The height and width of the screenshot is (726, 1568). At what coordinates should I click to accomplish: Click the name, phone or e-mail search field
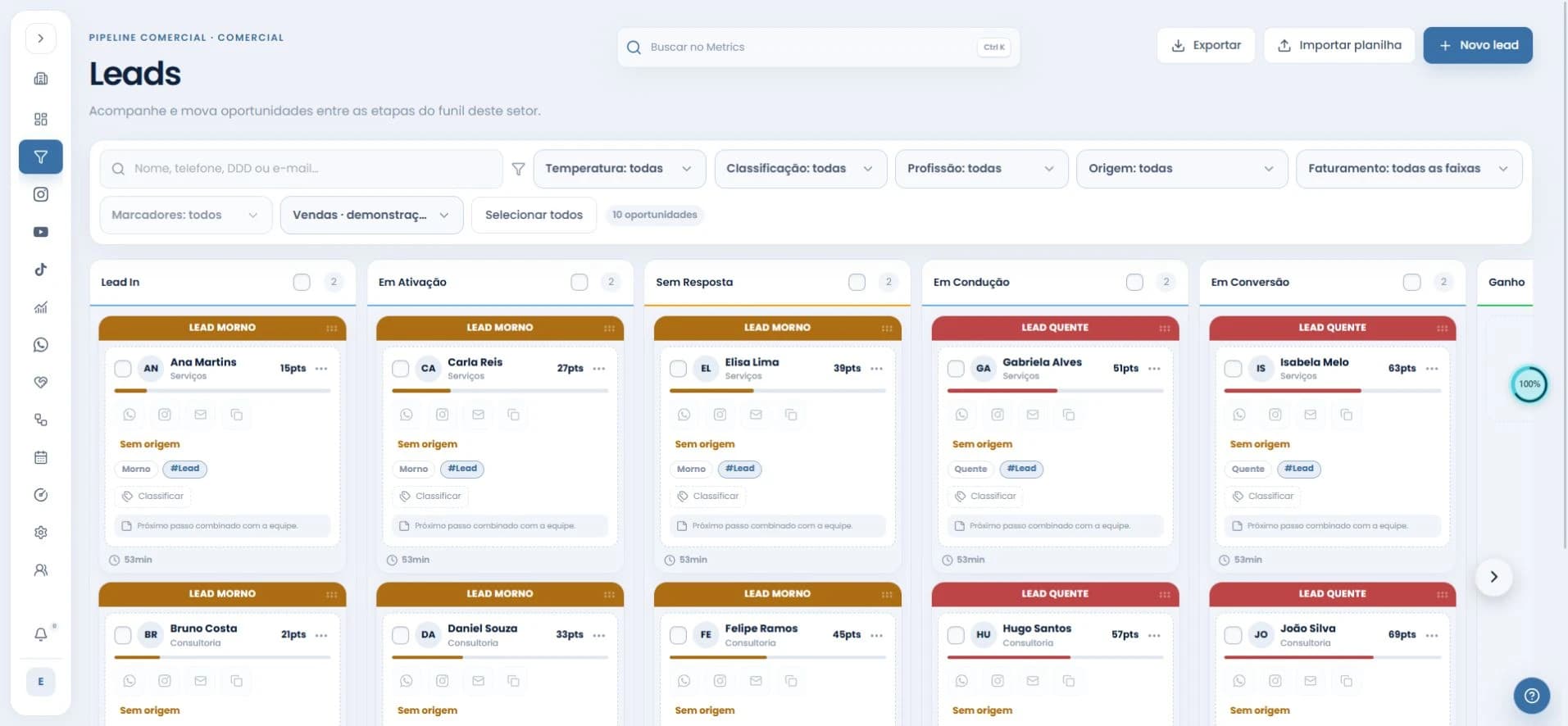click(x=301, y=169)
